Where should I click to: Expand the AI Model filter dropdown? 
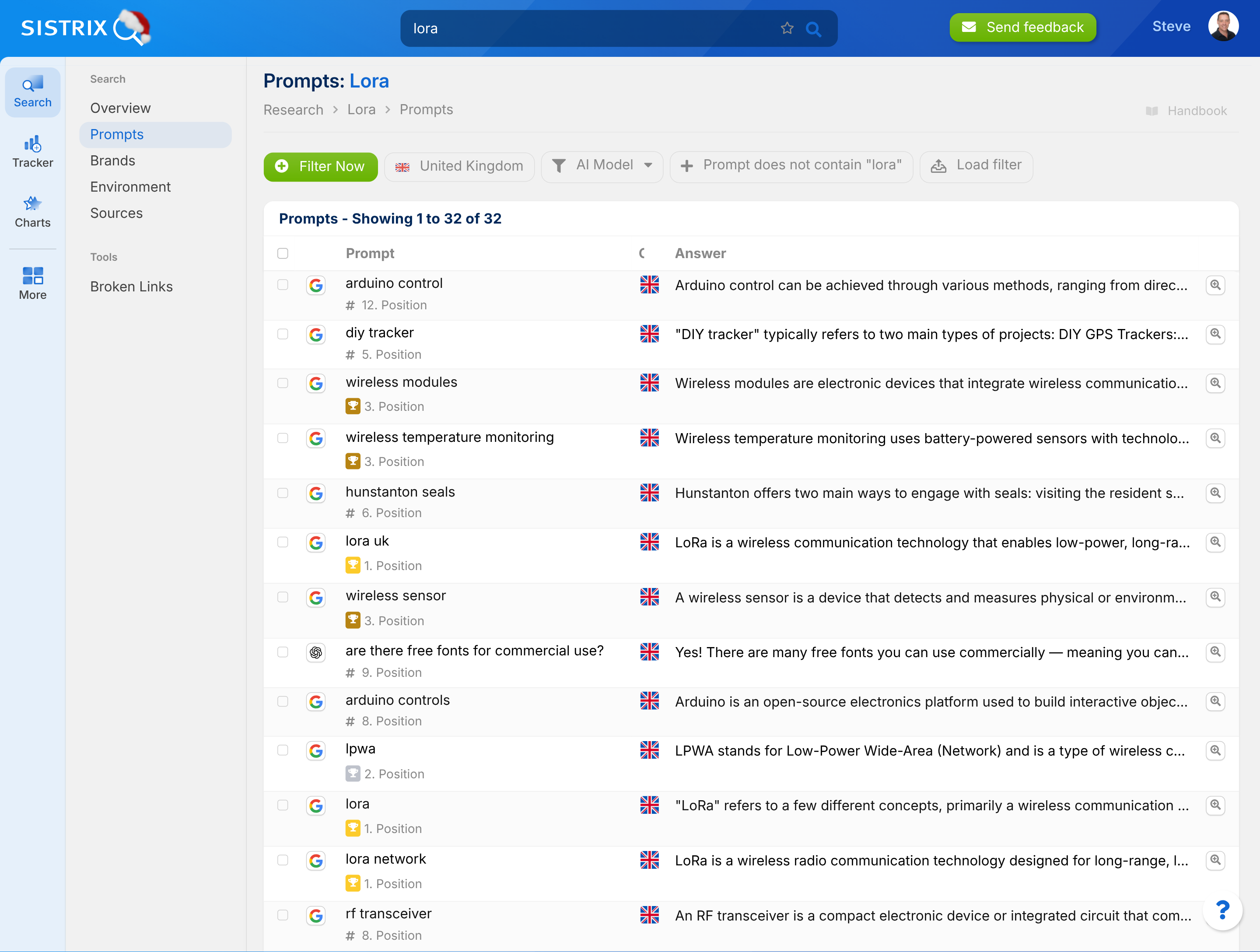pos(603,165)
